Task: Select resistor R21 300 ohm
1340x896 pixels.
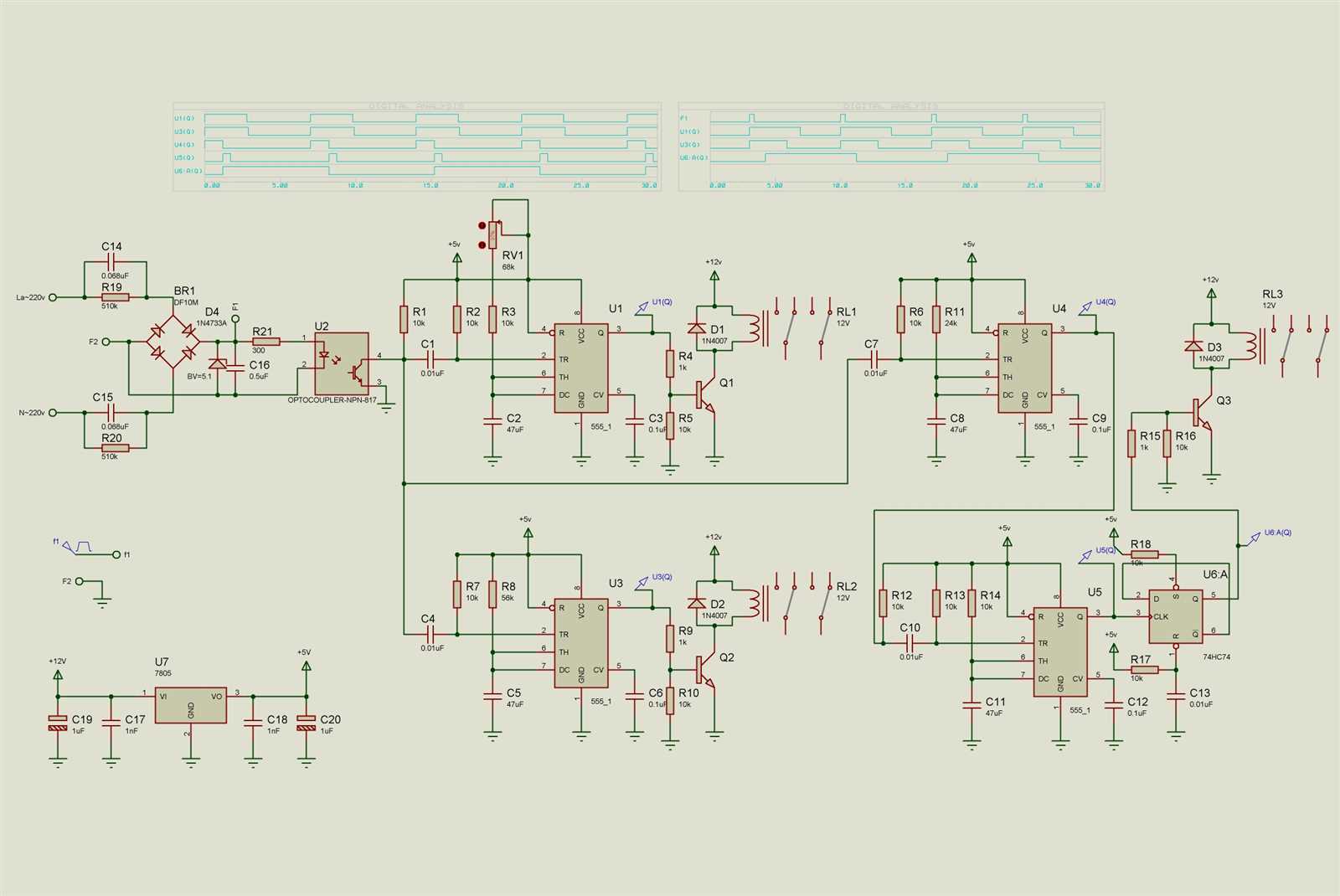Action: click(x=265, y=342)
